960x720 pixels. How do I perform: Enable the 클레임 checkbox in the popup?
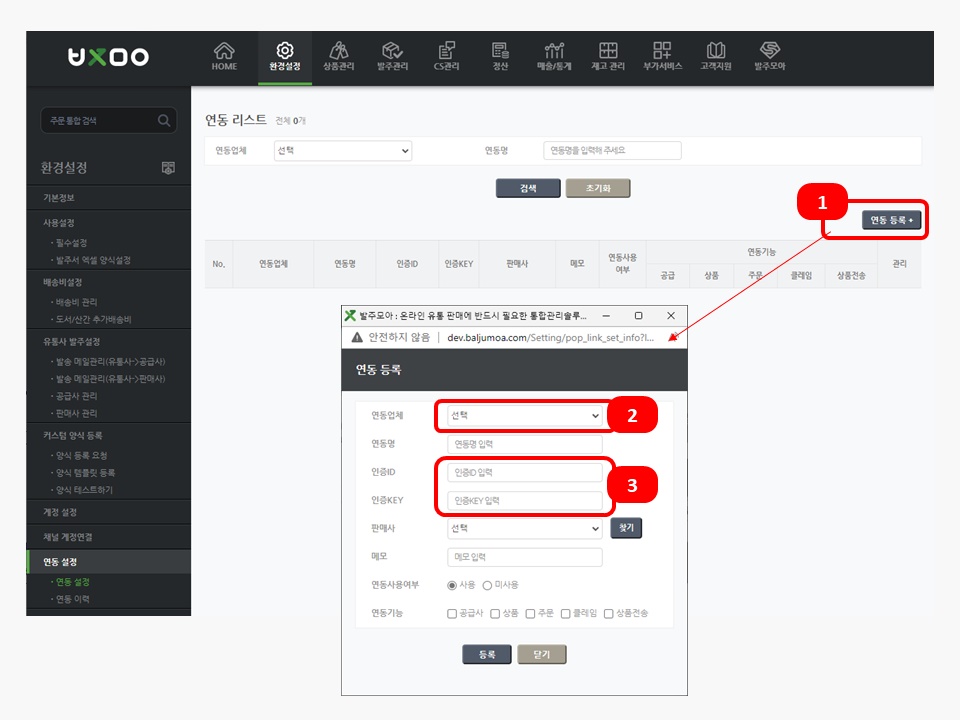tap(566, 613)
